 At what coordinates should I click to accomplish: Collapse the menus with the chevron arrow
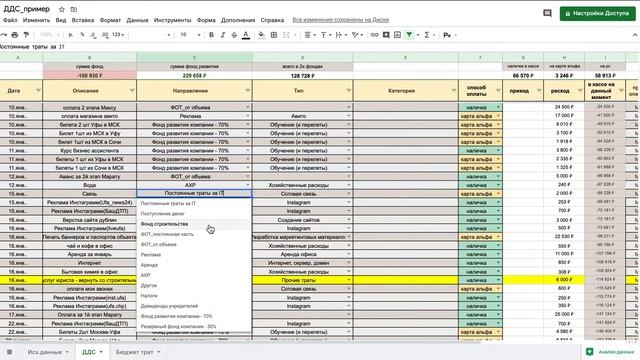(x=635, y=35)
